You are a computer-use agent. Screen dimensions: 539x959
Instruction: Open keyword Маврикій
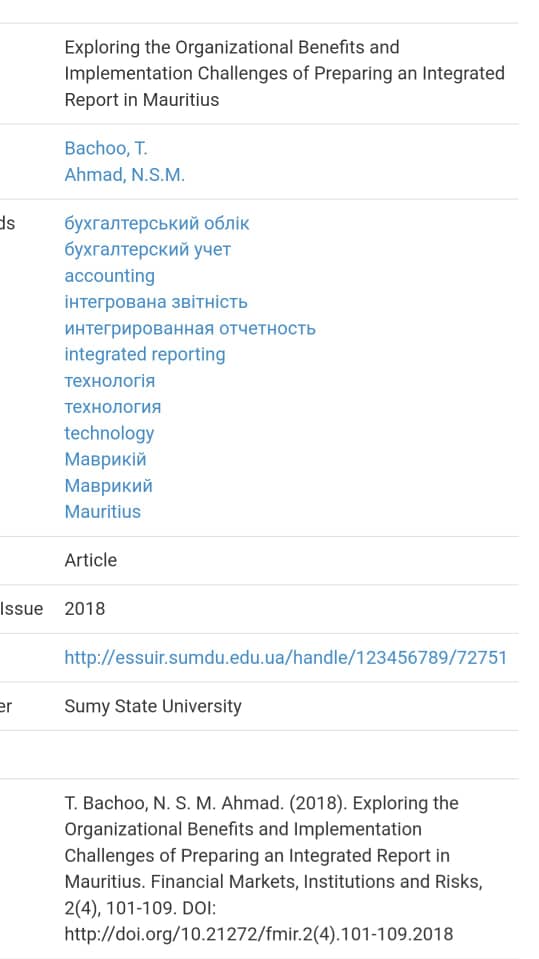105,459
